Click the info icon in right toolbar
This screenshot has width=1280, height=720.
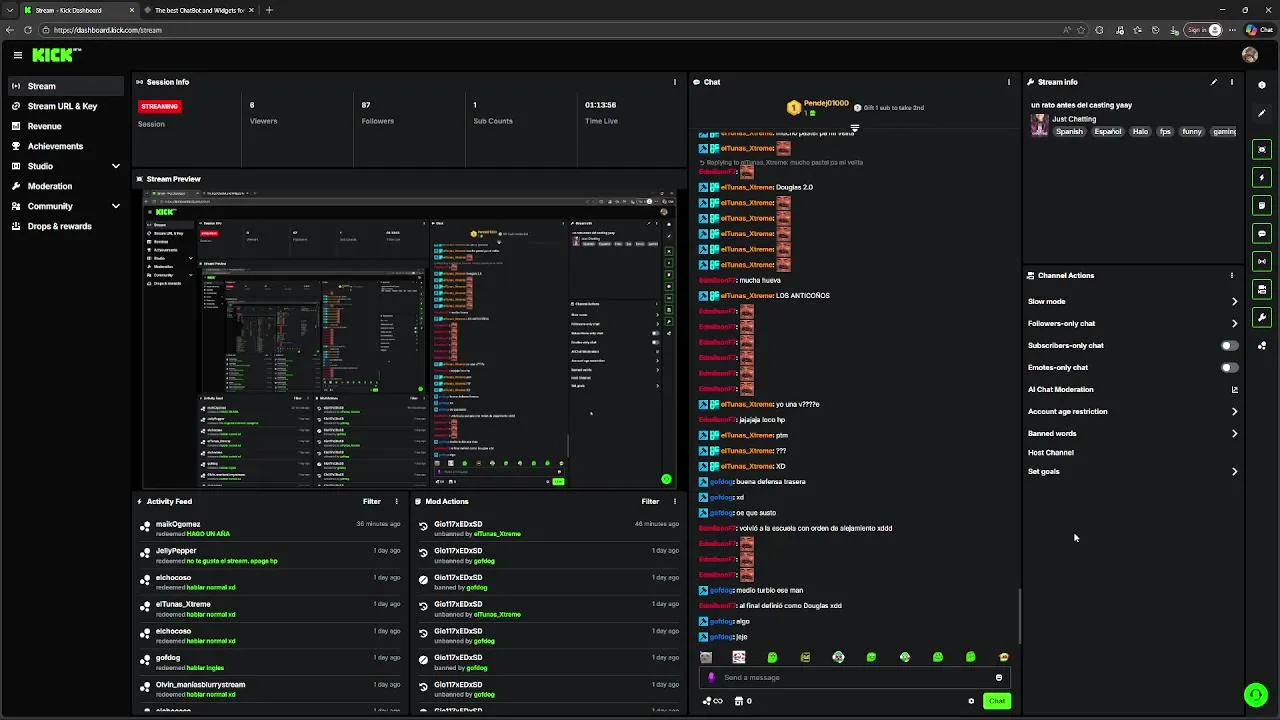(x=1262, y=85)
